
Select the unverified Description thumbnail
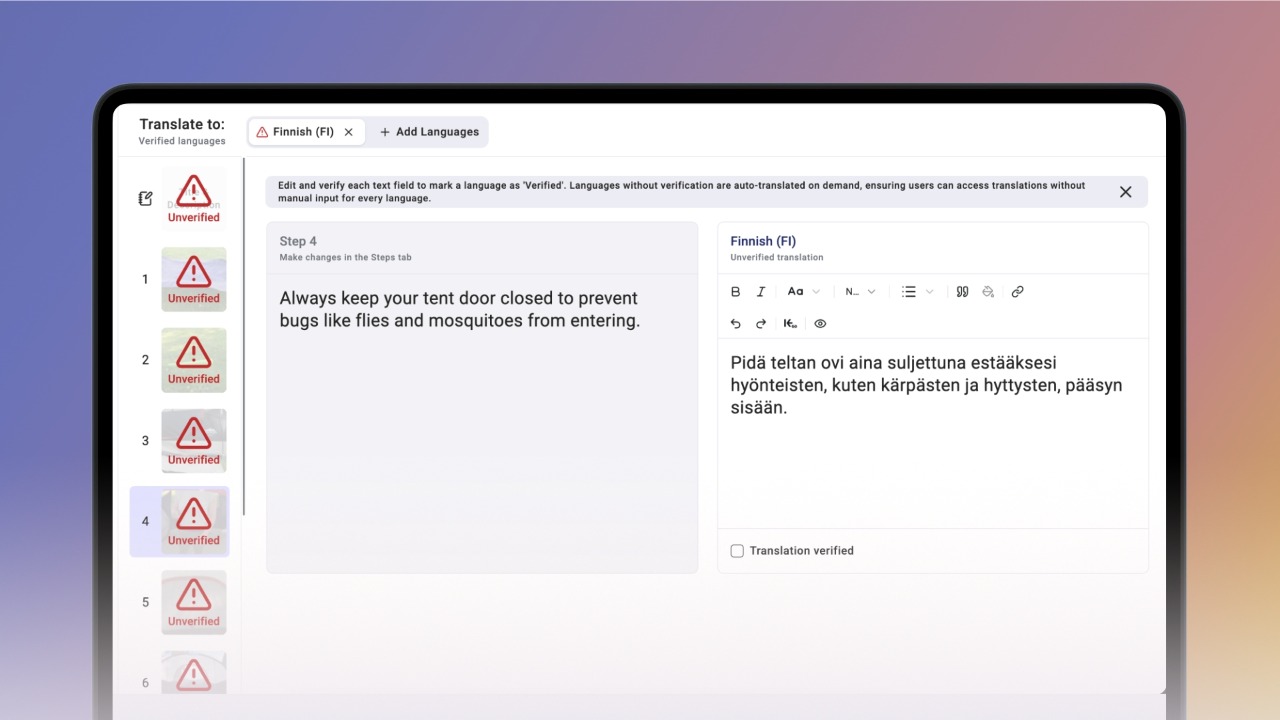point(194,198)
